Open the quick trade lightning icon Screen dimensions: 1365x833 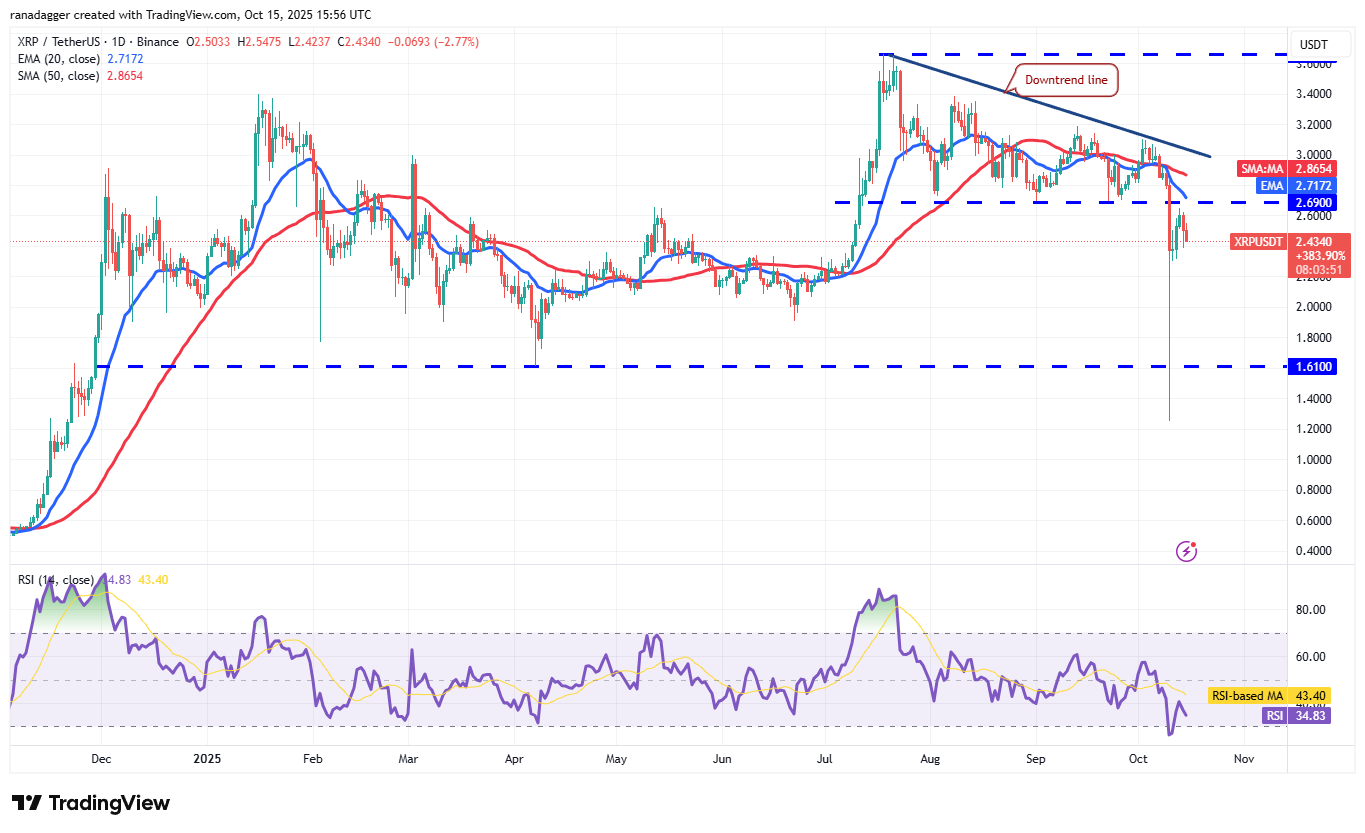(x=1186, y=550)
